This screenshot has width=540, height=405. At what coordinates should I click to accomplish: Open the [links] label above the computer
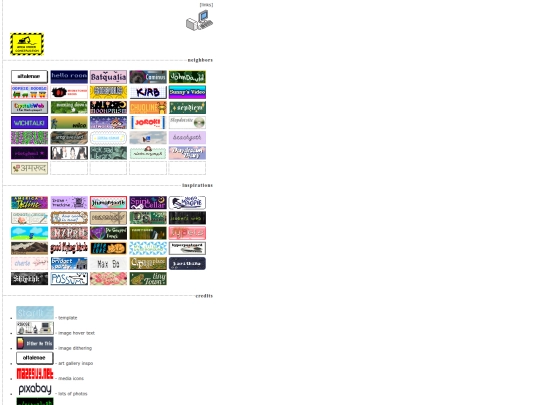tap(206, 5)
